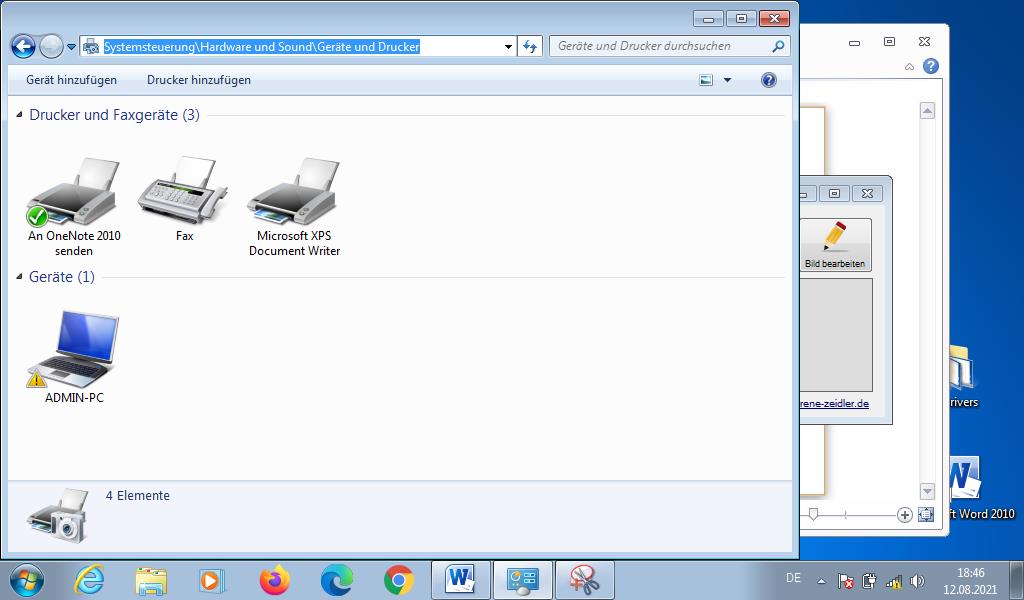Click Drucker hinzufügen

tap(199, 80)
